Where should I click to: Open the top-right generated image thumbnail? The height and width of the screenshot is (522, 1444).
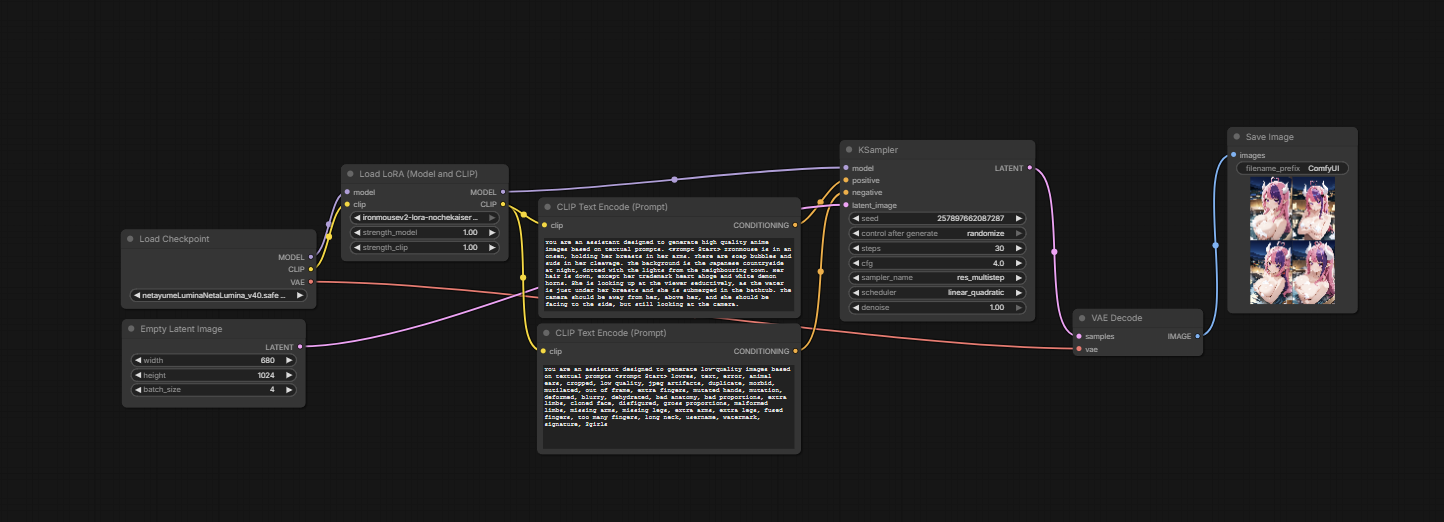1313,210
